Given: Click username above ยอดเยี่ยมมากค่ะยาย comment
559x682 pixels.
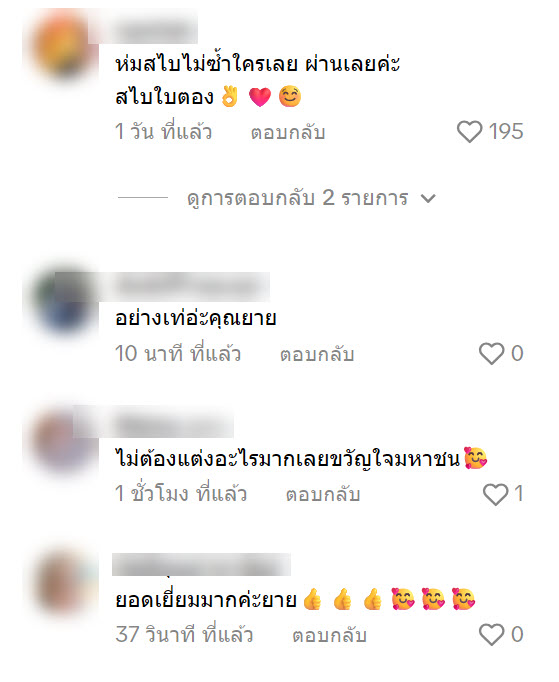Looking at the screenshot, I should pos(201,565).
